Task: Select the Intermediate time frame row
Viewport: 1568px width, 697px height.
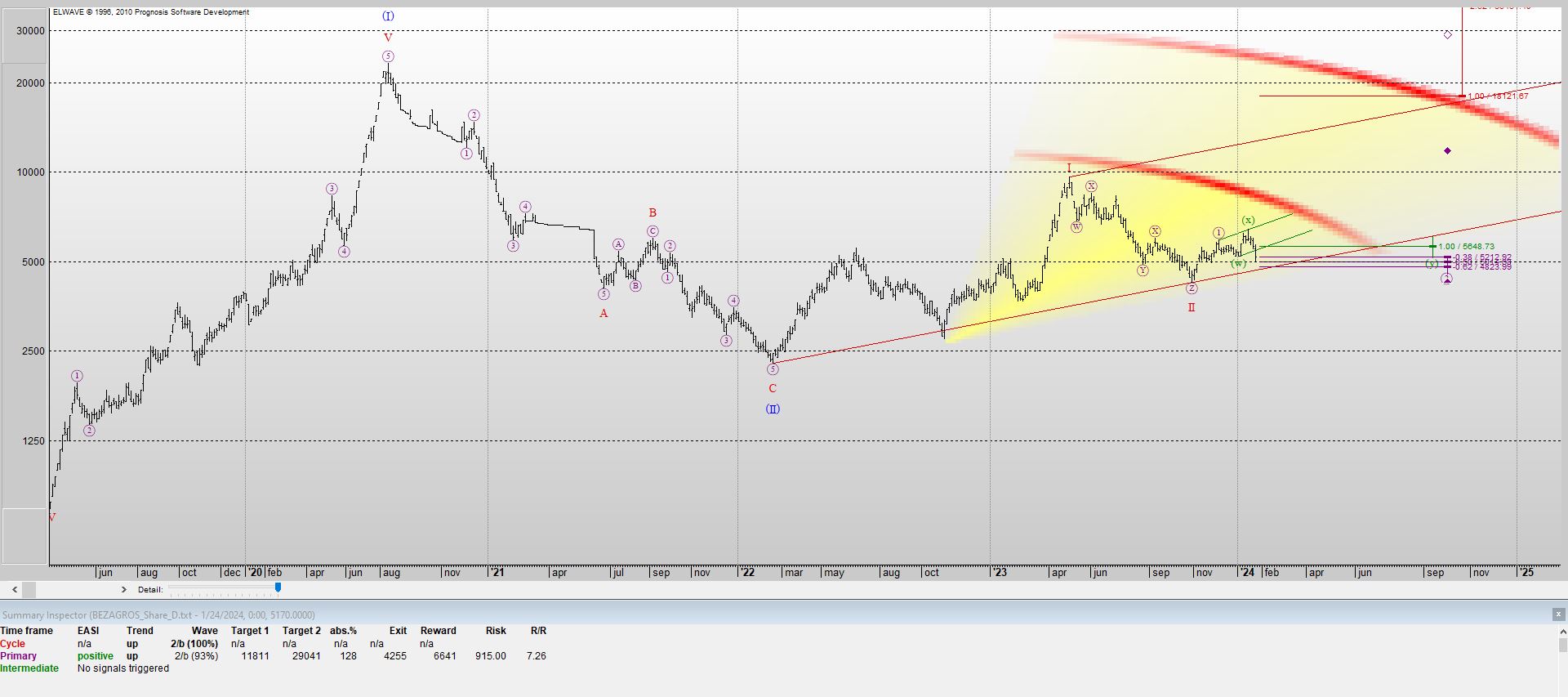Action: coord(274,668)
